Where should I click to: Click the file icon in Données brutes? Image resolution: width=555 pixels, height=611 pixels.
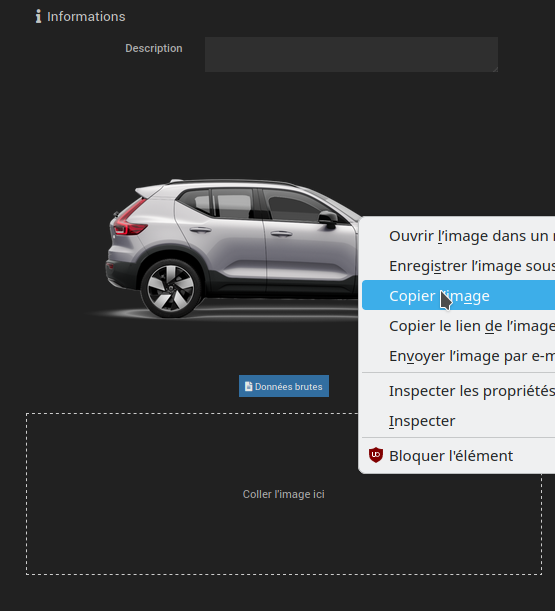248,386
